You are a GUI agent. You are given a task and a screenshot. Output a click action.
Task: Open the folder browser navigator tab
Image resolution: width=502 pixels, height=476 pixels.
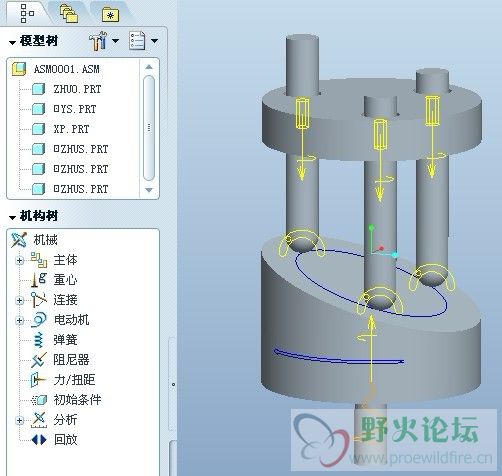tap(69, 13)
